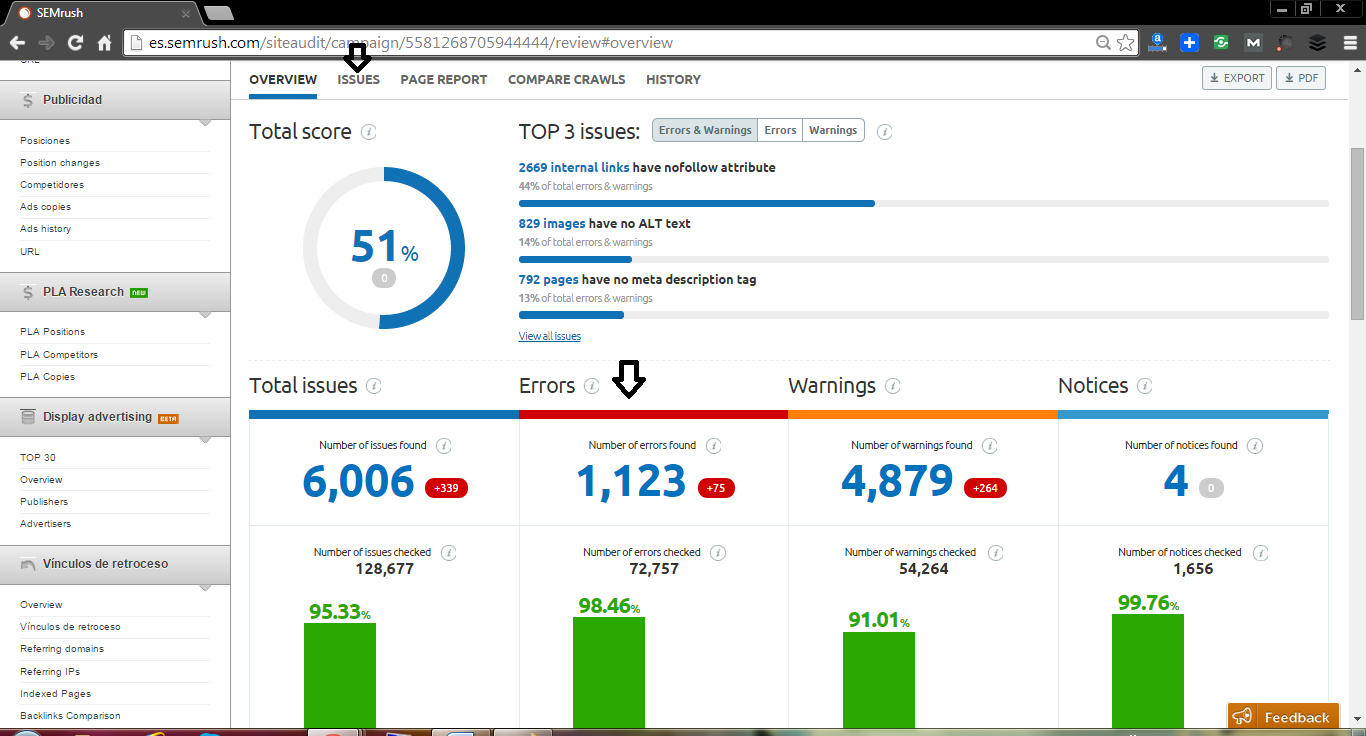Click the View all issues link

pyautogui.click(x=549, y=335)
